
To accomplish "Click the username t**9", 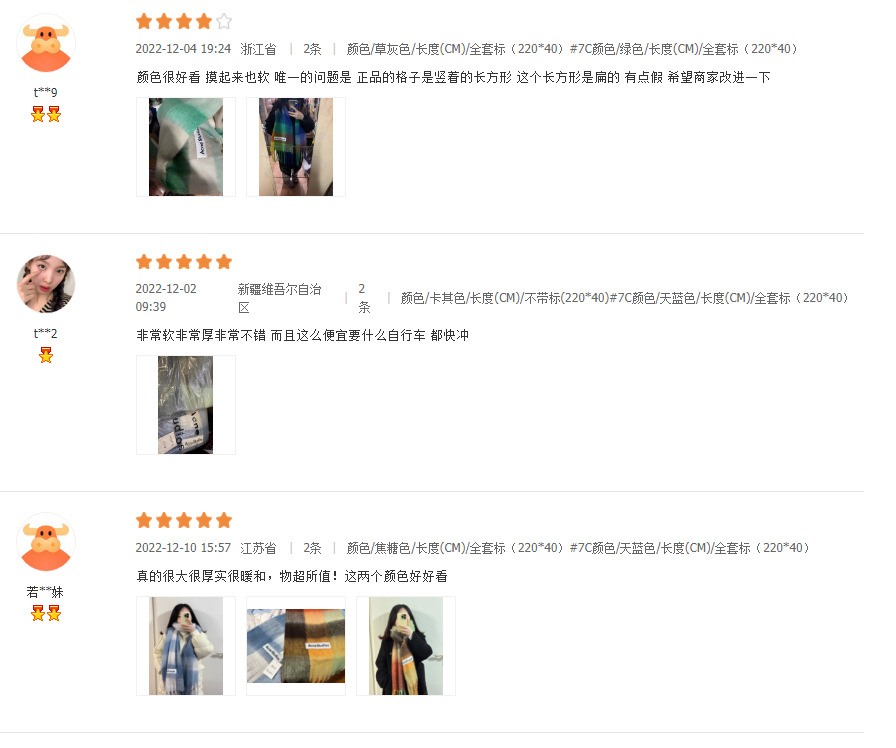I will 46,92.
